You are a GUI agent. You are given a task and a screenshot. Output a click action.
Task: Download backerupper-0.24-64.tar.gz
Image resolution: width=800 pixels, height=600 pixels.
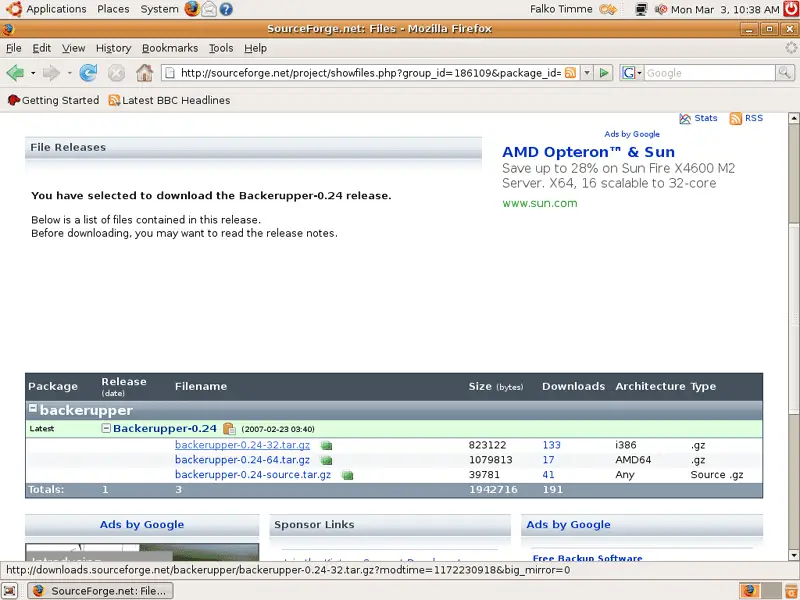242,460
